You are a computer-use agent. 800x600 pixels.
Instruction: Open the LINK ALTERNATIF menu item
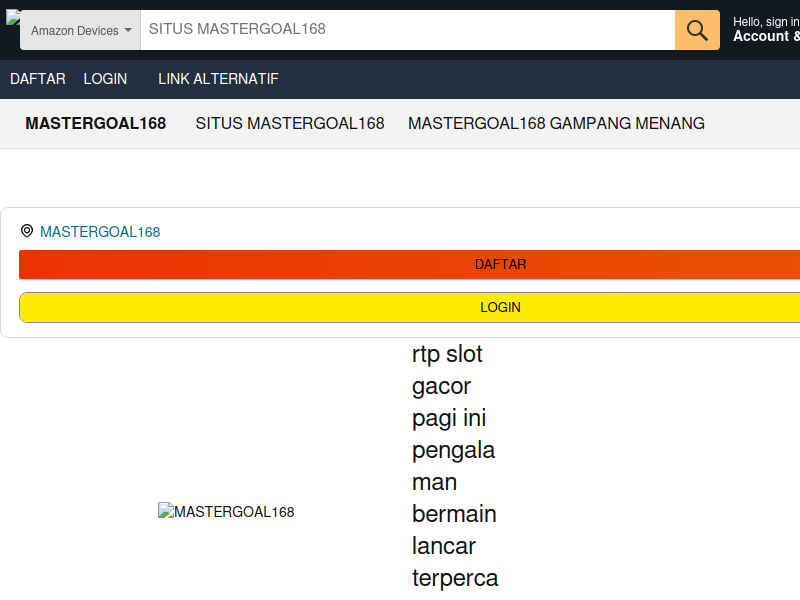pyautogui.click(x=218, y=79)
